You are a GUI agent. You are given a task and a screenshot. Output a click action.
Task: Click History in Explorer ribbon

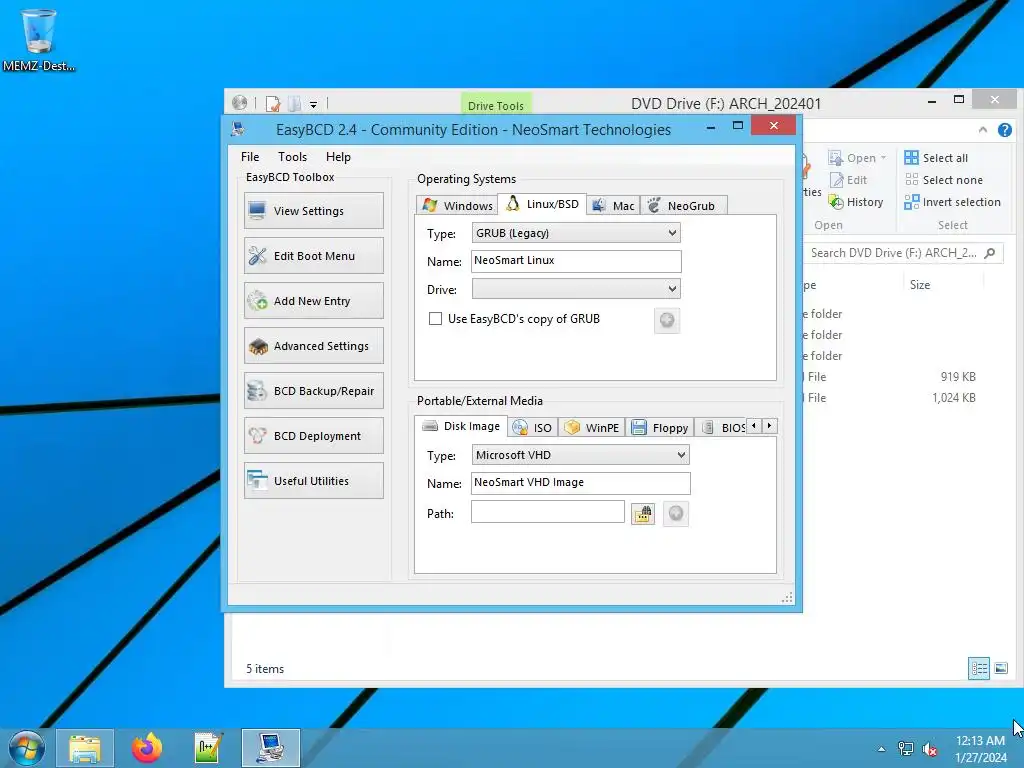click(x=856, y=202)
